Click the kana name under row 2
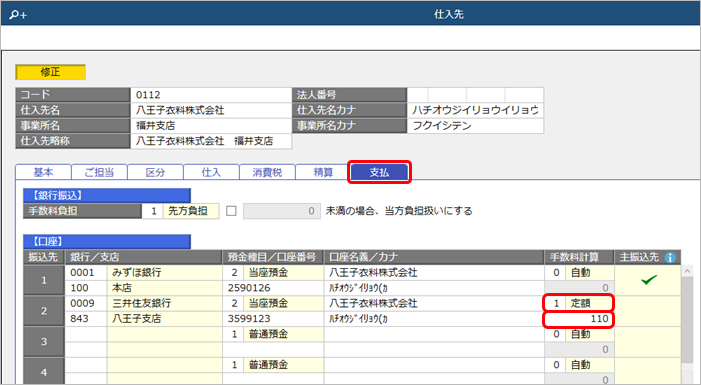This screenshot has height=385, width=701. tap(434, 319)
